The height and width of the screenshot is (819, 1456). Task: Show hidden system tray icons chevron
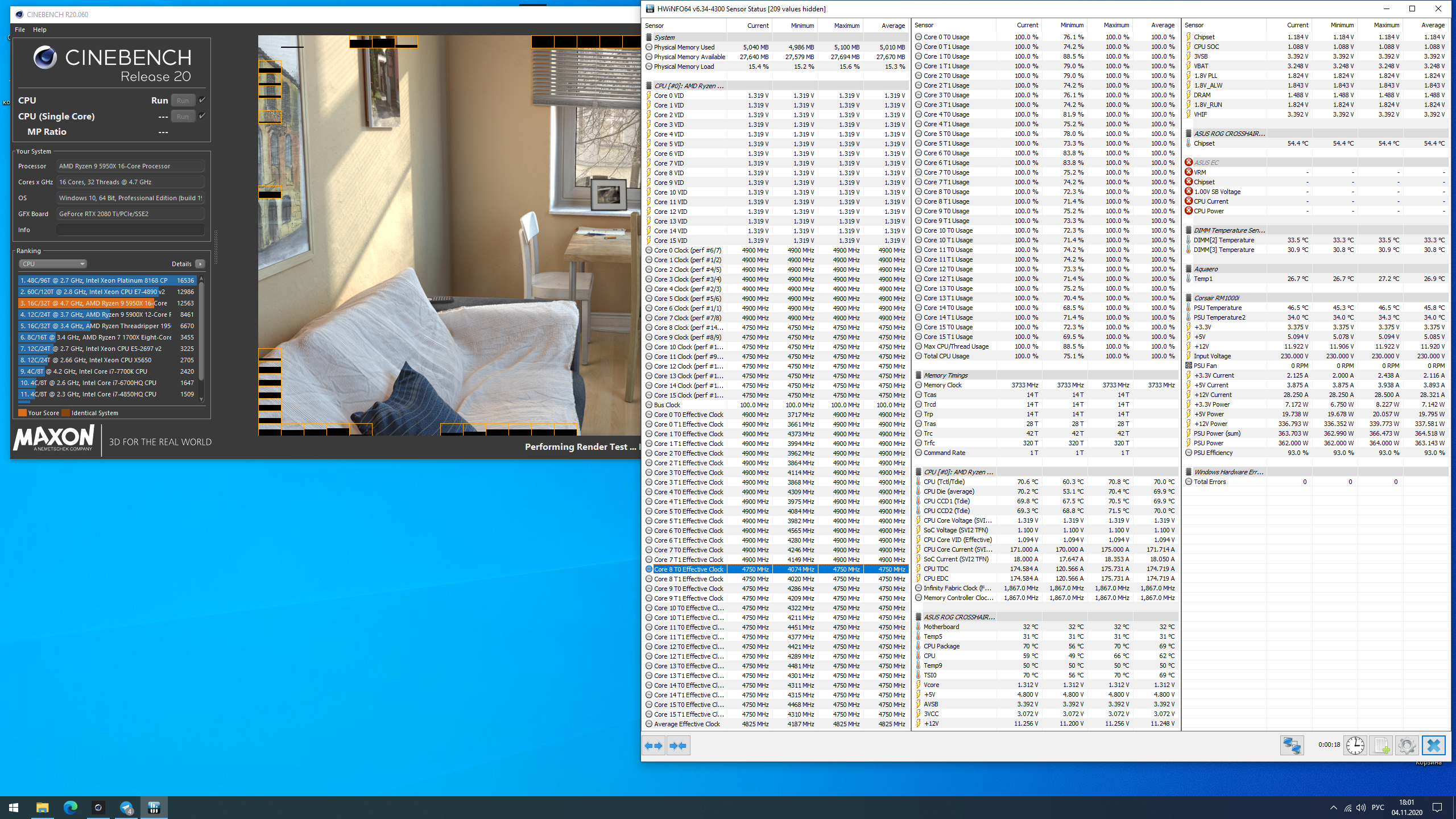1333,808
